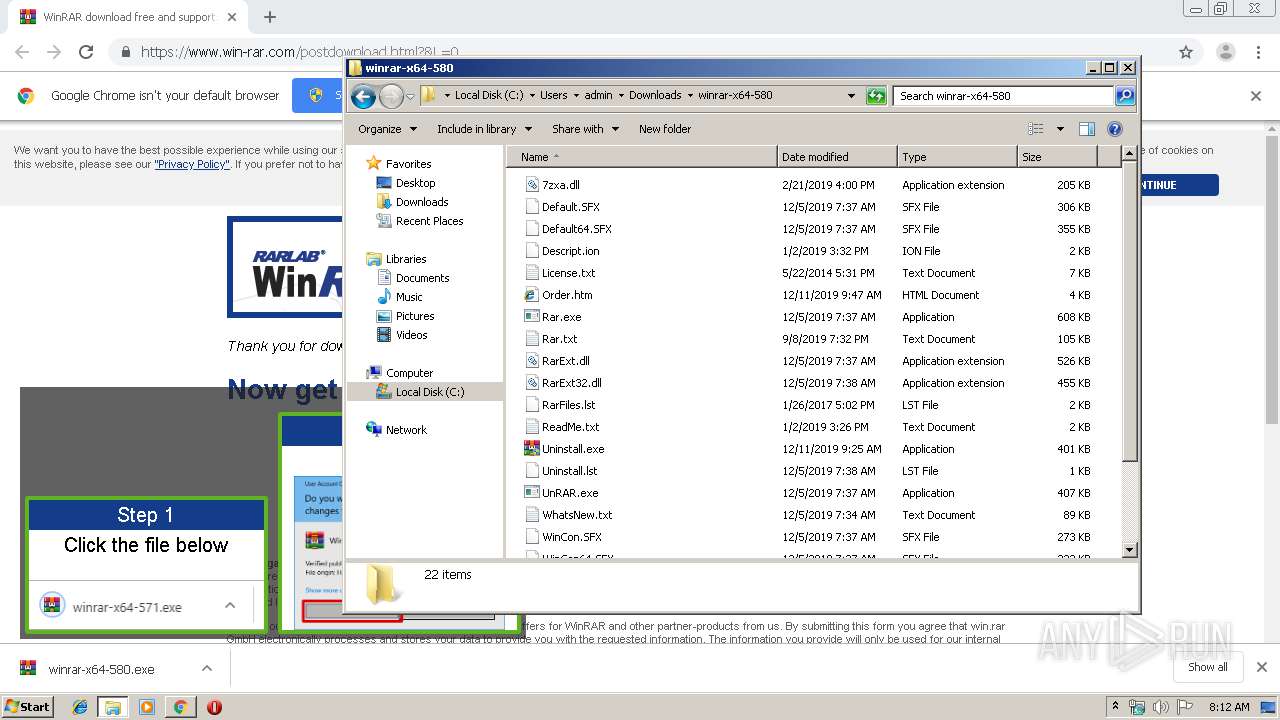Open the Chrome three-dot menu
This screenshot has height=720, width=1280.
pyautogui.click(x=1259, y=52)
